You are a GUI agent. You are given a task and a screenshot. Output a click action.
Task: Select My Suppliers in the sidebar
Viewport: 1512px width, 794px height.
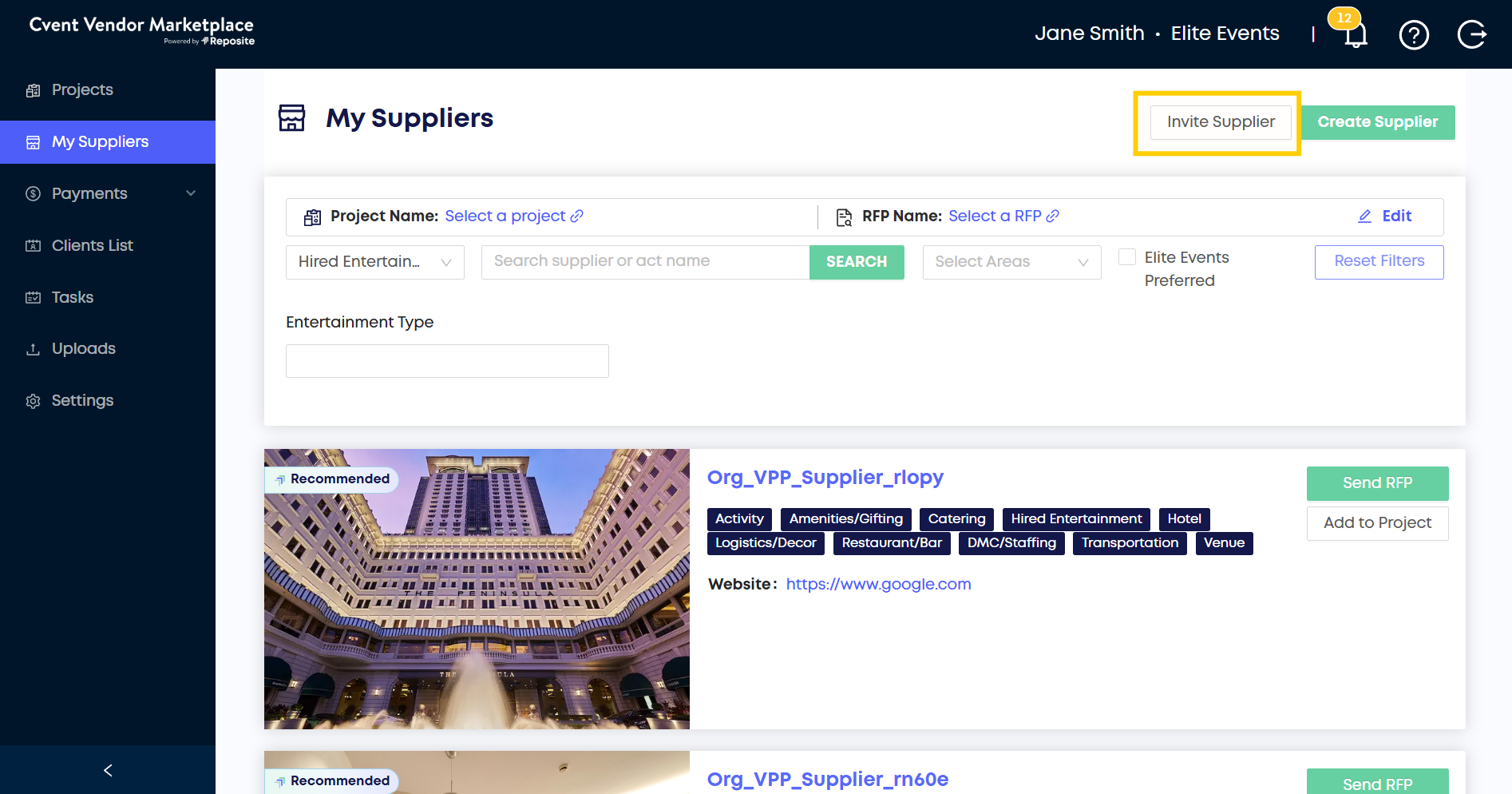coord(108,142)
